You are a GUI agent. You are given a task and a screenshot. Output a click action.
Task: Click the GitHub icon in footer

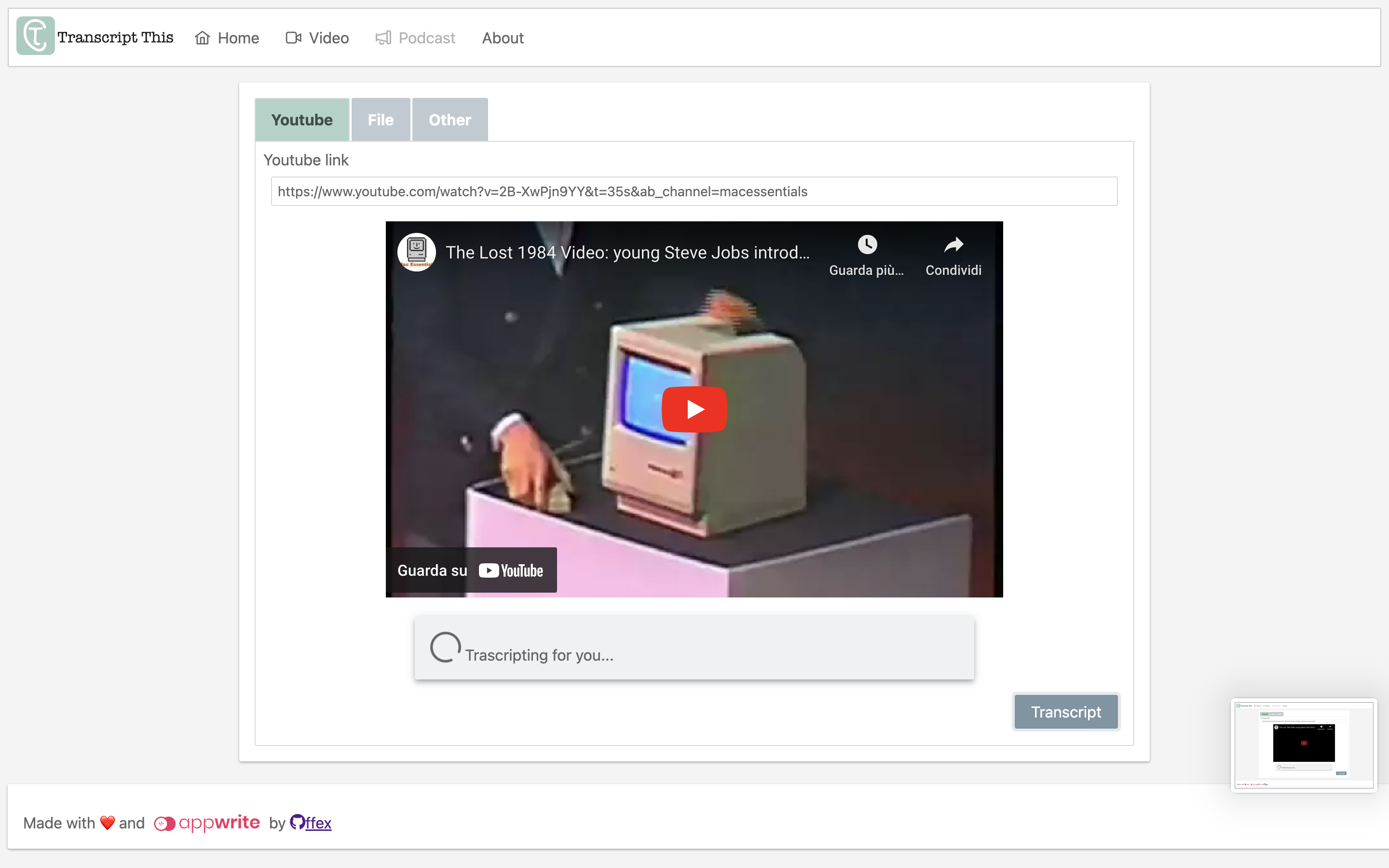click(x=297, y=822)
